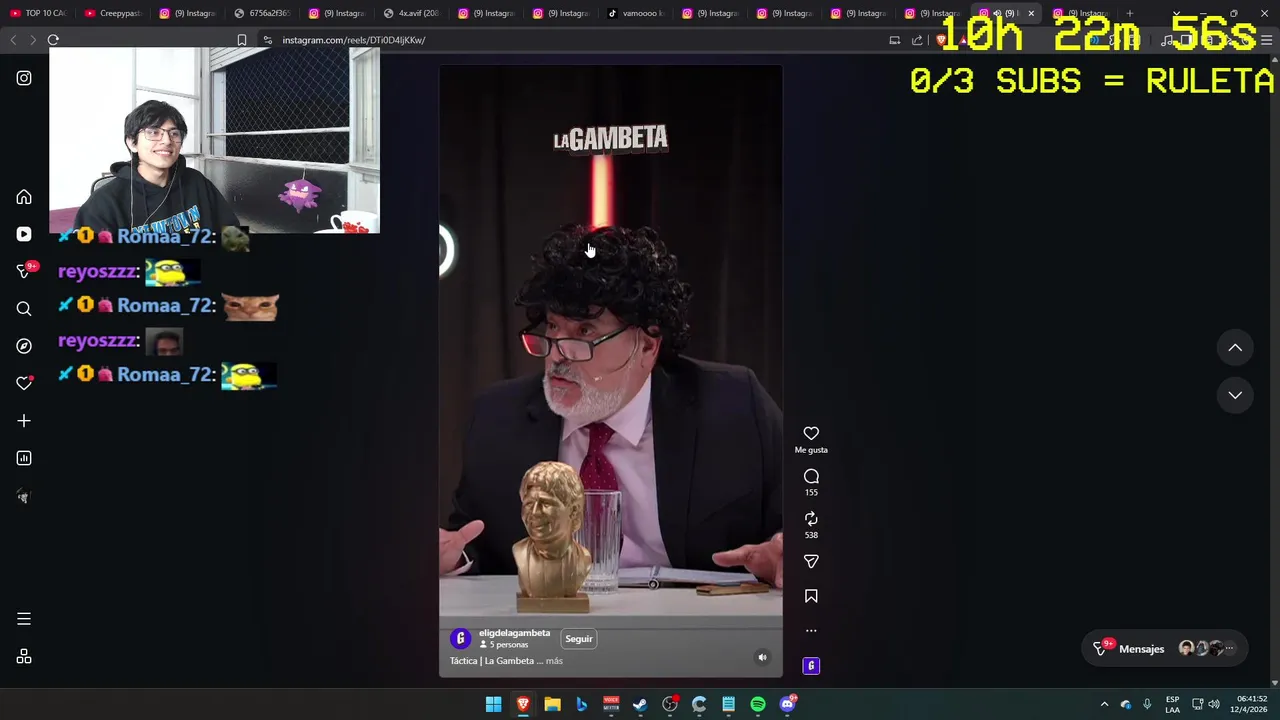
Task: Follow the account with Seguir button
Action: pyautogui.click(x=579, y=639)
